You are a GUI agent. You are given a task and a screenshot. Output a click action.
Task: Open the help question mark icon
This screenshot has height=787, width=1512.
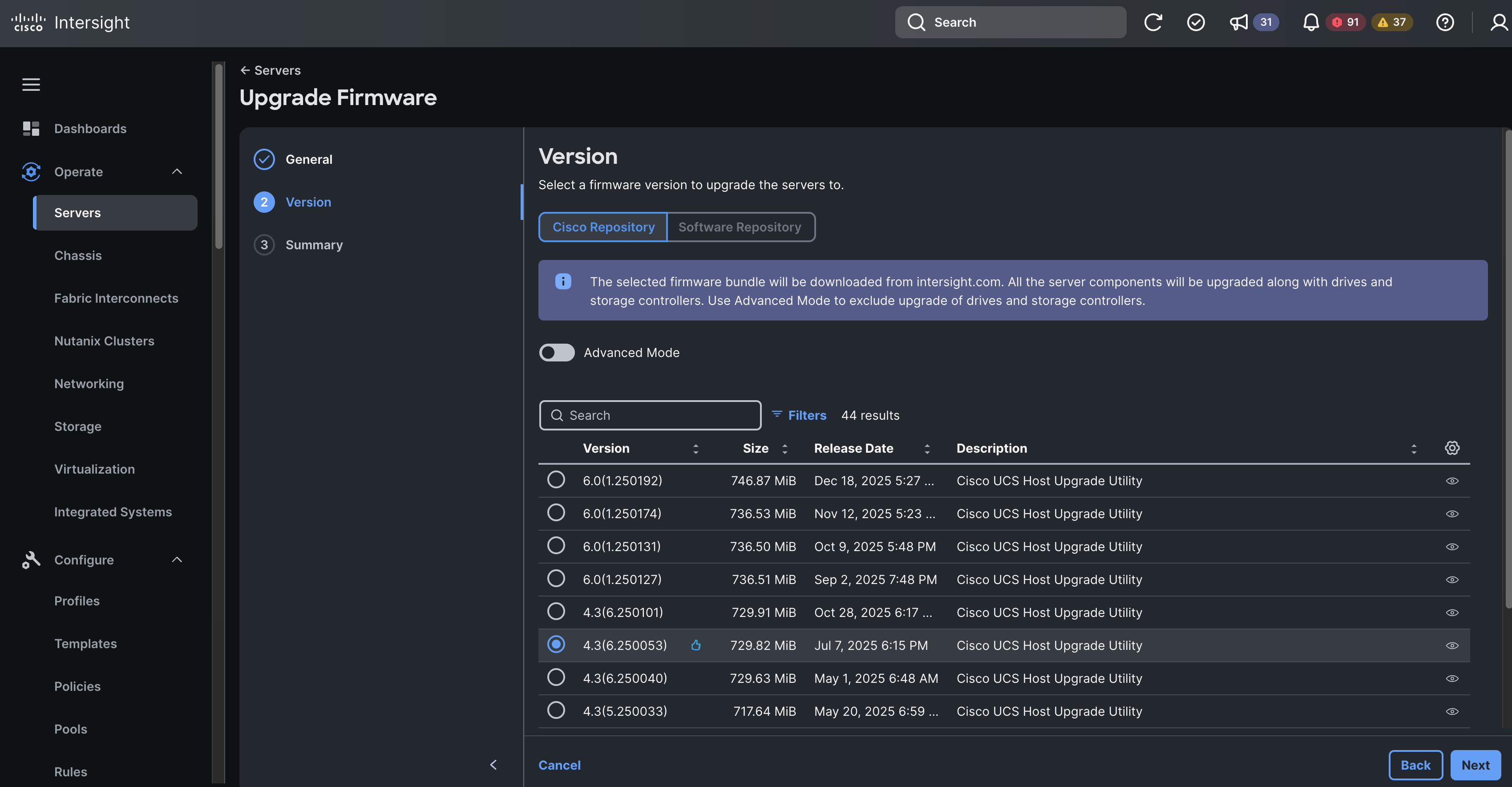[x=1444, y=22]
